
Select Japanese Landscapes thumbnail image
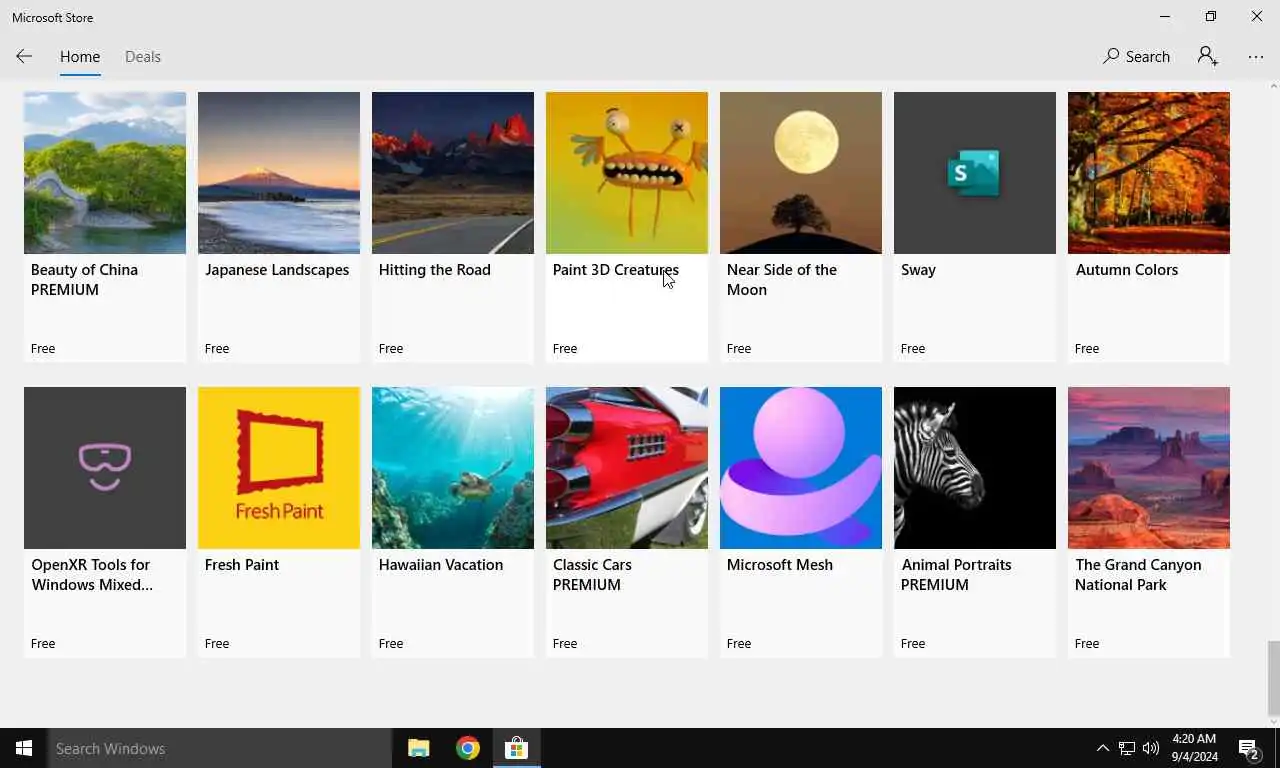279,173
